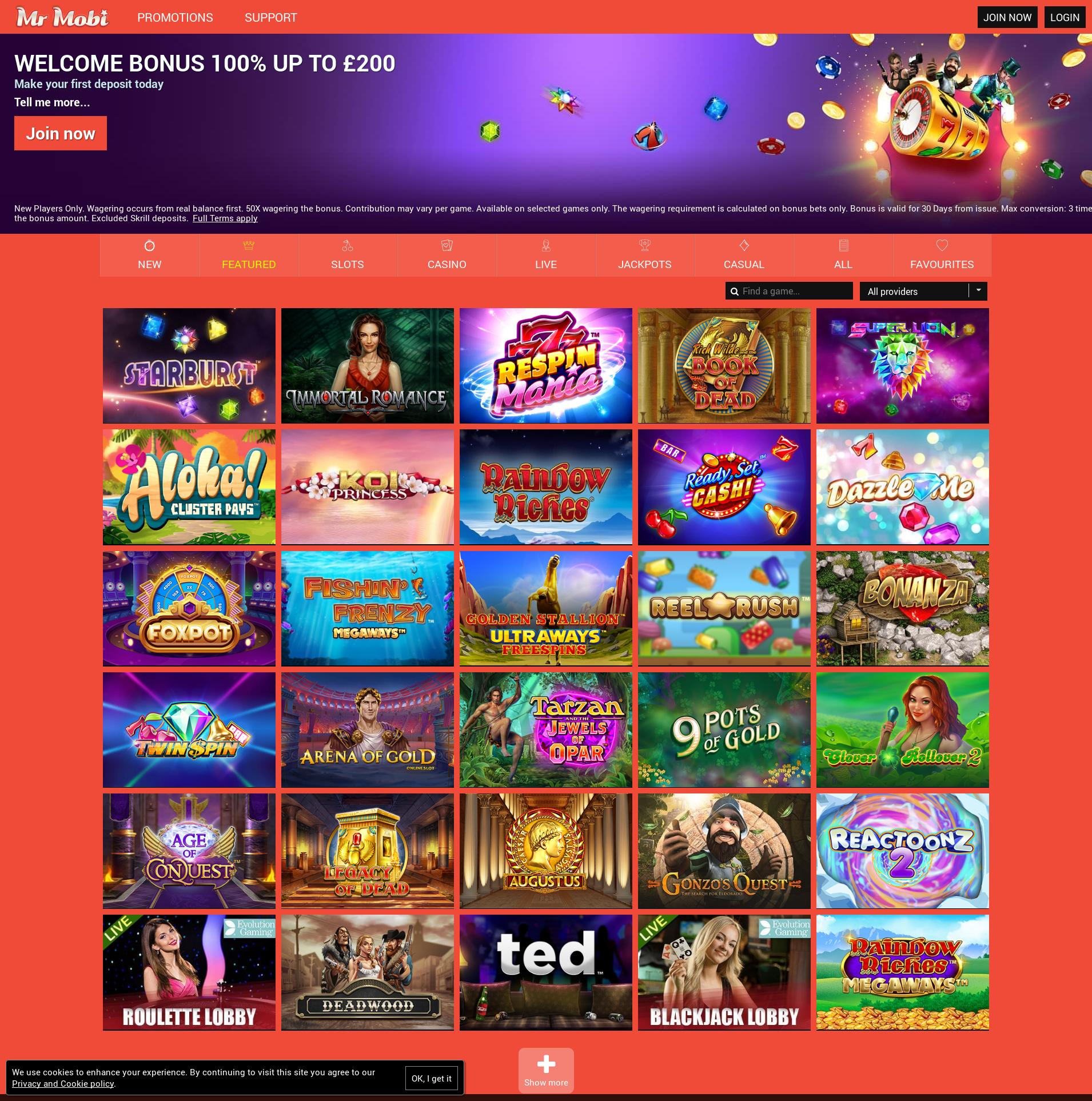
Task: Open the JACKPOTS trophy icon category
Action: tap(645, 246)
